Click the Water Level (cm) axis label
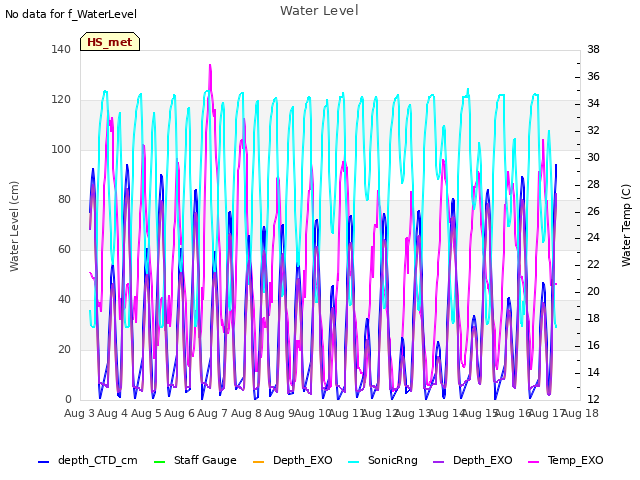 14,227
